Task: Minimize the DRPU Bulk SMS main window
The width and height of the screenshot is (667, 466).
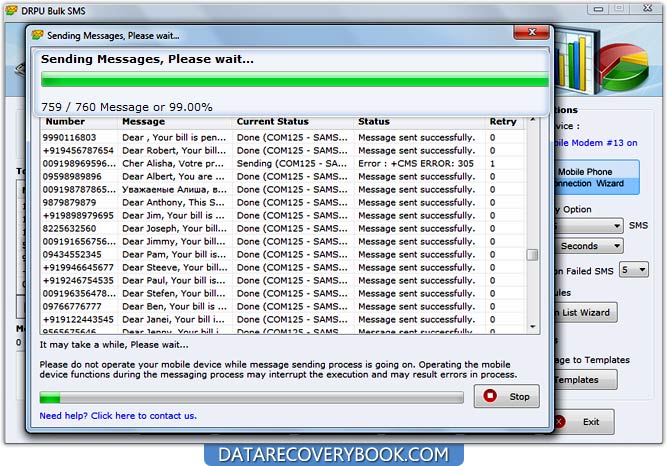Action: [x=599, y=9]
